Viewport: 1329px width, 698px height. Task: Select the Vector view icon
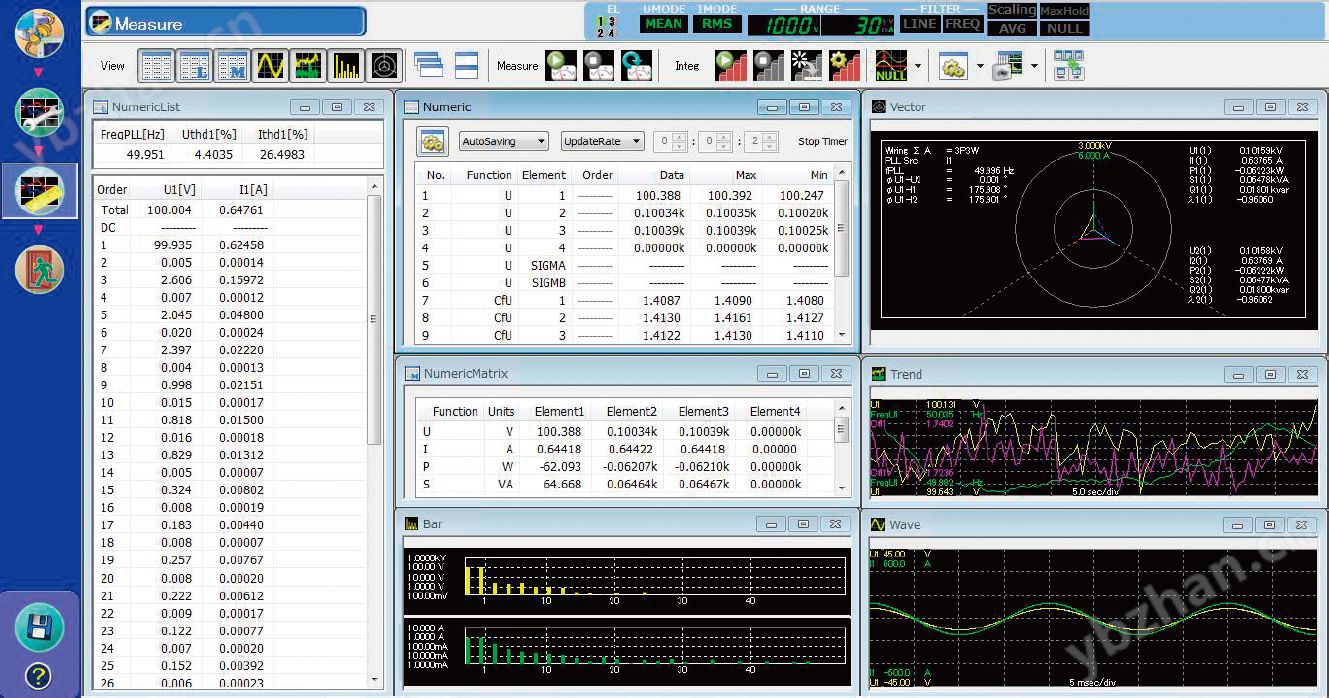[385, 65]
